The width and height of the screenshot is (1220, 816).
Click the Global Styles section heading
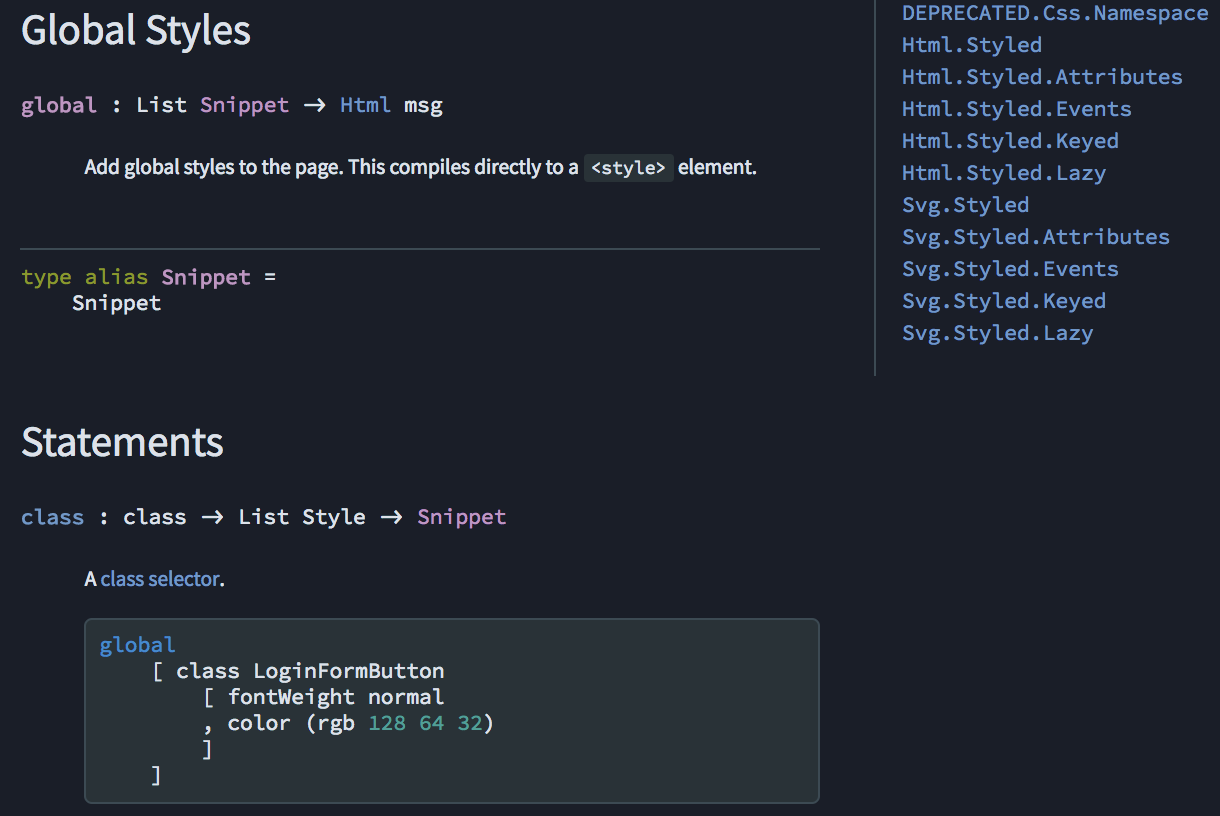tap(135, 31)
